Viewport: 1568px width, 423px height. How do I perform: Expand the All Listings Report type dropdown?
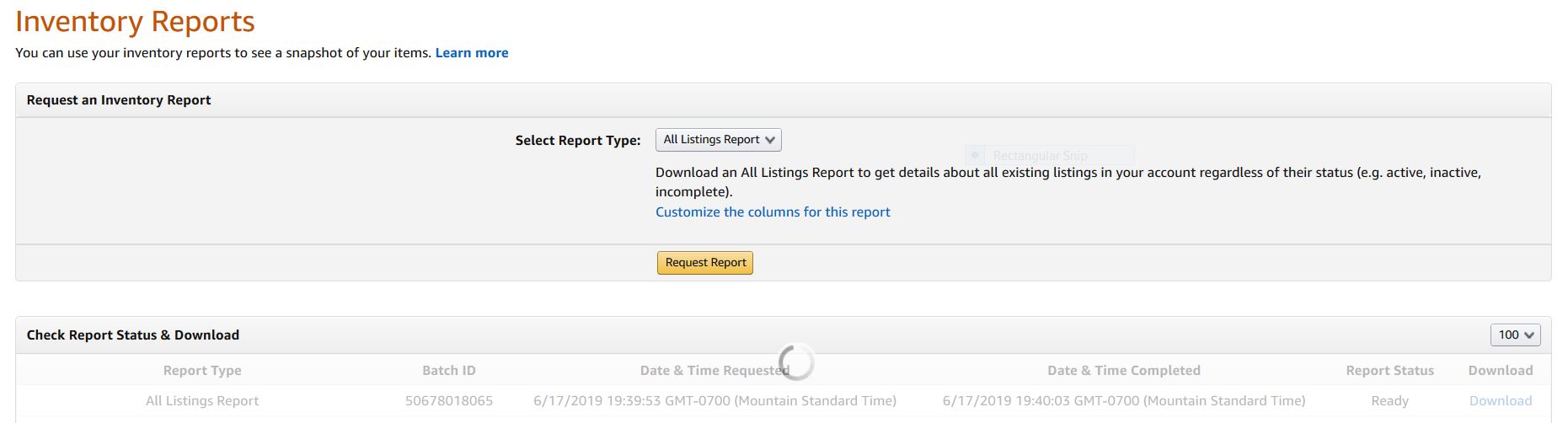718,140
